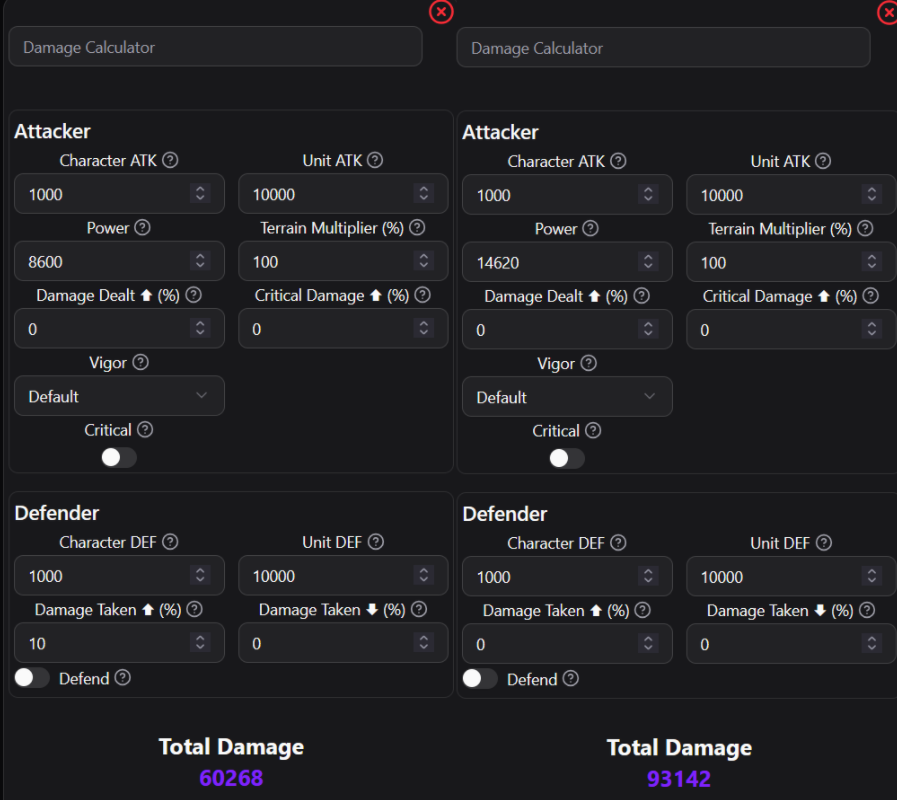This screenshot has width=897, height=800.
Task: Open right Defend help icon
Action: pos(570,679)
